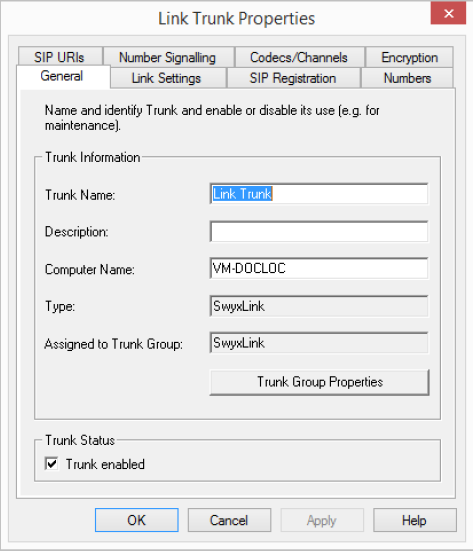
Task: Open the Link Settings tab
Action: point(167,78)
